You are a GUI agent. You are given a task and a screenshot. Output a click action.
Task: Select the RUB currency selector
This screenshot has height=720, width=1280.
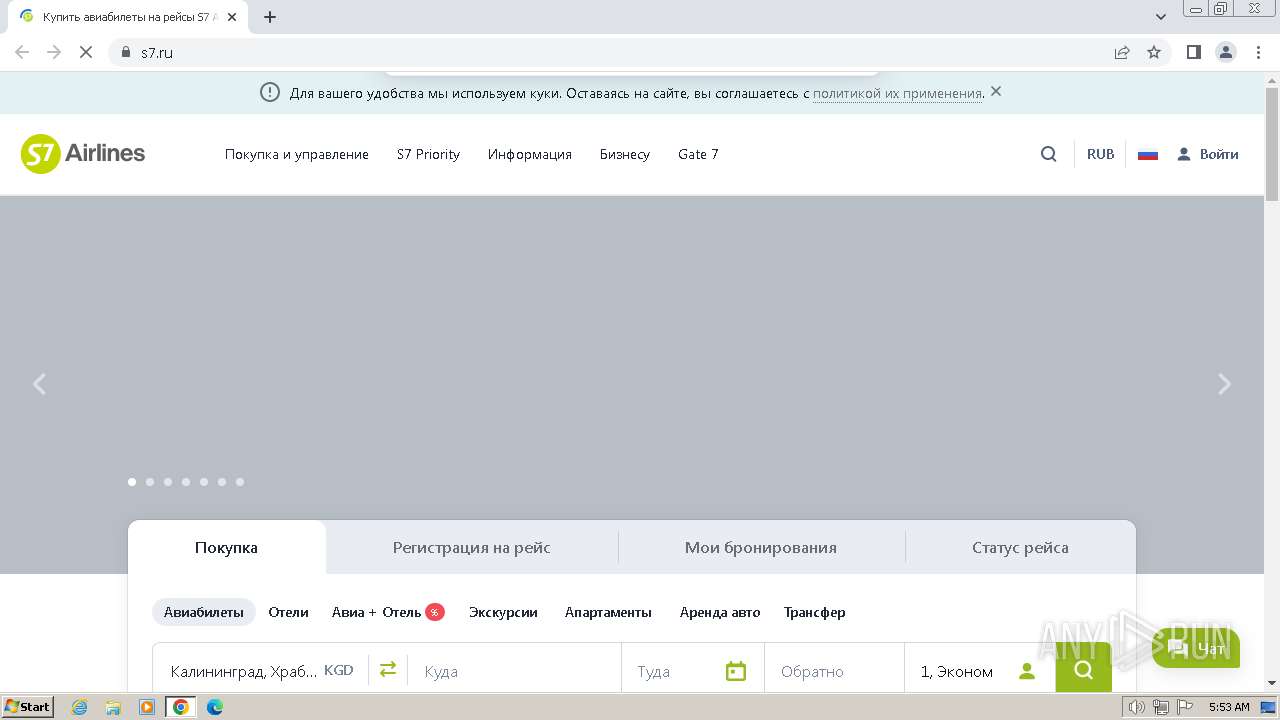tap(1100, 154)
